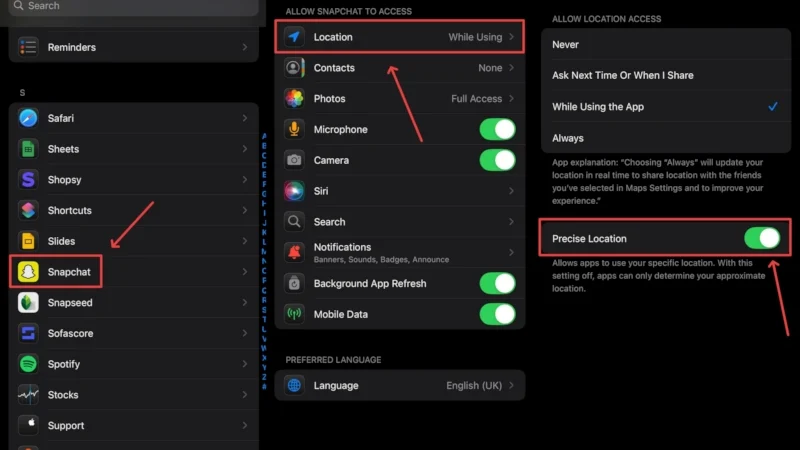Image resolution: width=800 pixels, height=450 pixels.
Task: Tap the Reminders label
Action: (71, 47)
